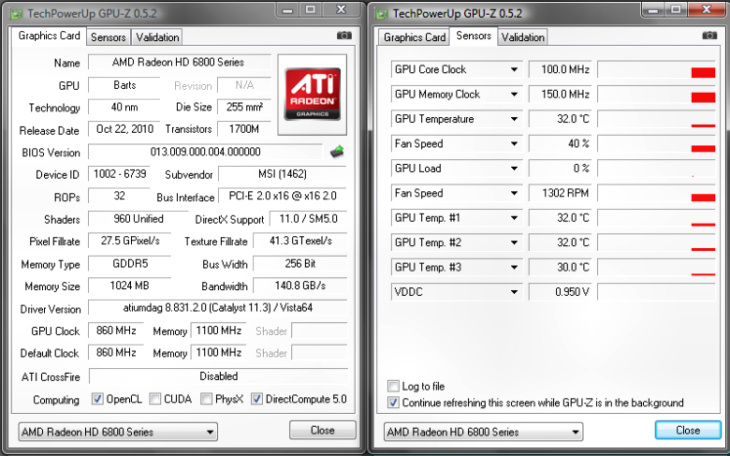The image size is (730, 456).
Task: Click the VDDC reading 0.950 V
Action: (561, 292)
